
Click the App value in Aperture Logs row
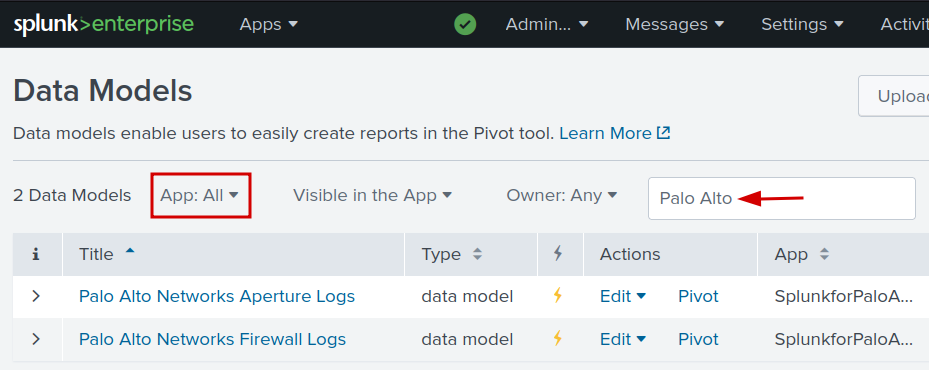(844, 296)
